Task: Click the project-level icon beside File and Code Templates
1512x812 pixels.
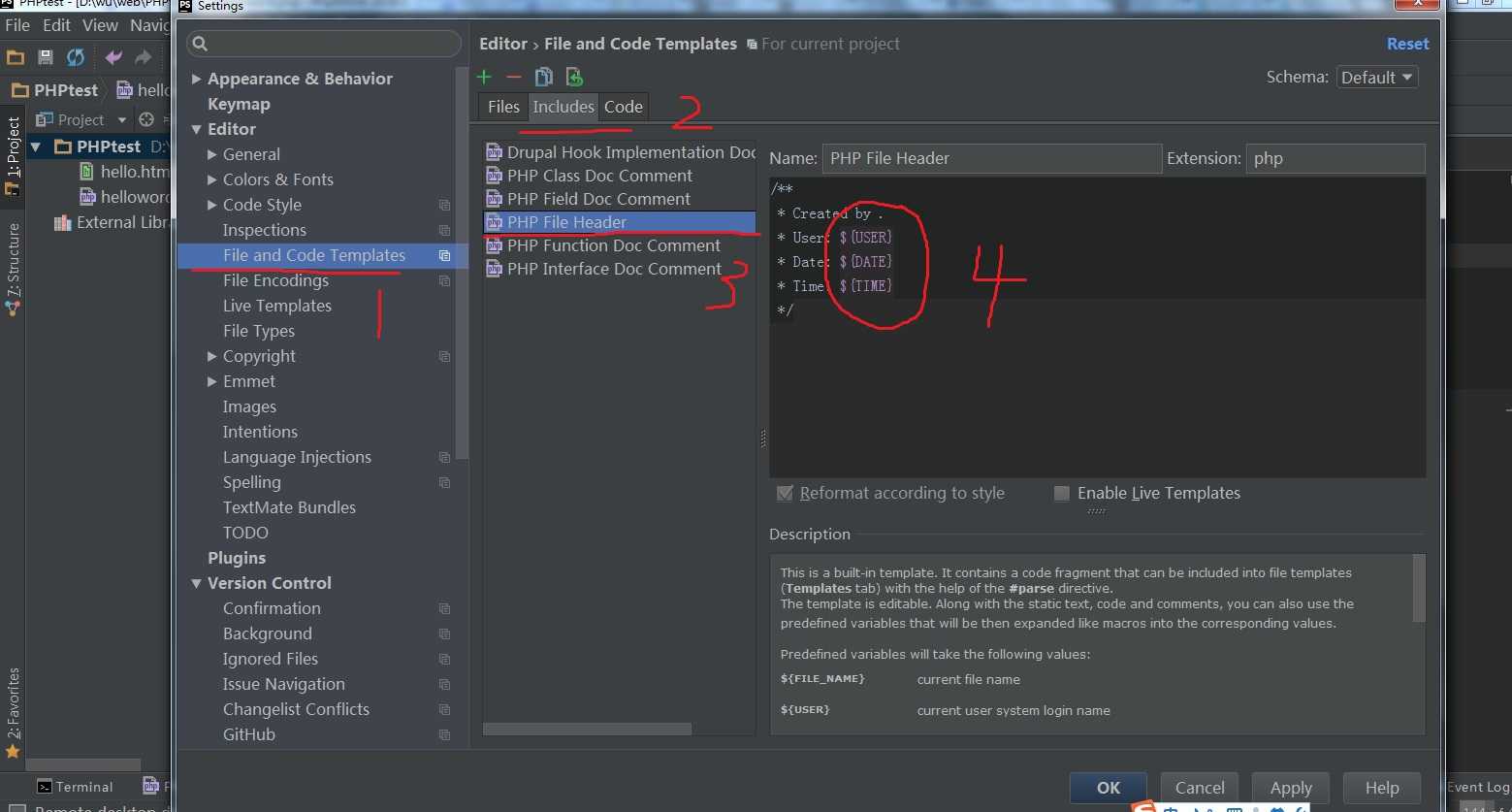Action: 444,256
